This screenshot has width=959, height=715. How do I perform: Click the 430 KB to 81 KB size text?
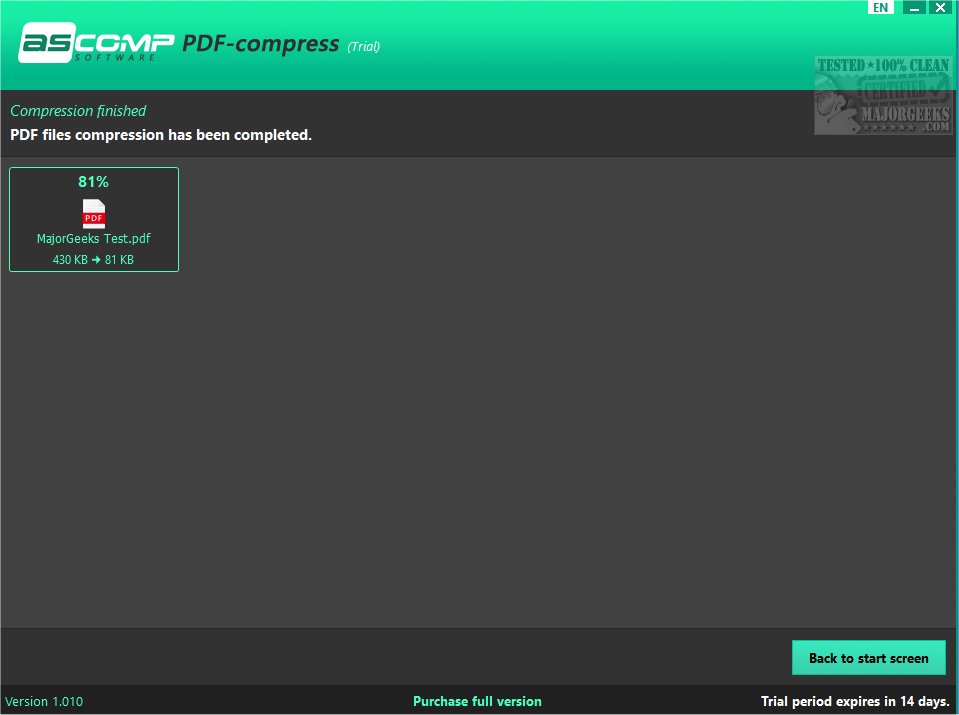[x=93, y=259]
